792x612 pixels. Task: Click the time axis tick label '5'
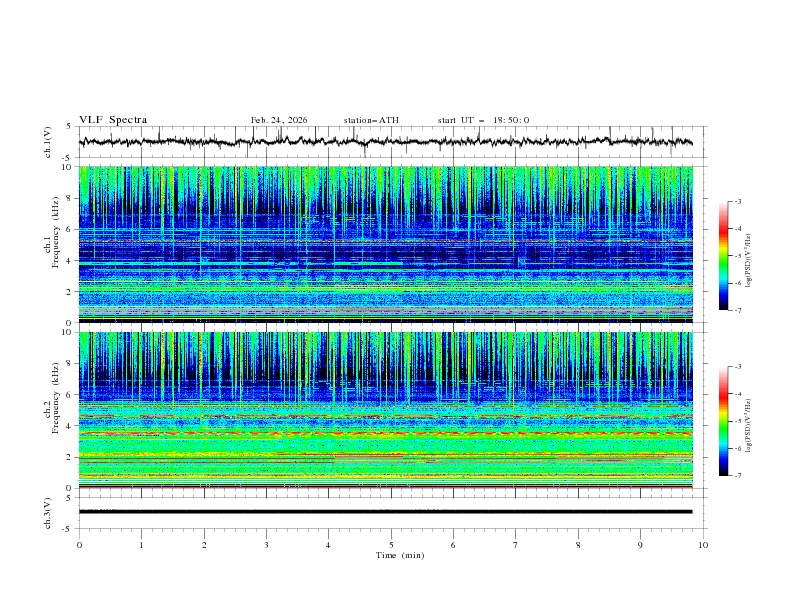[391, 545]
